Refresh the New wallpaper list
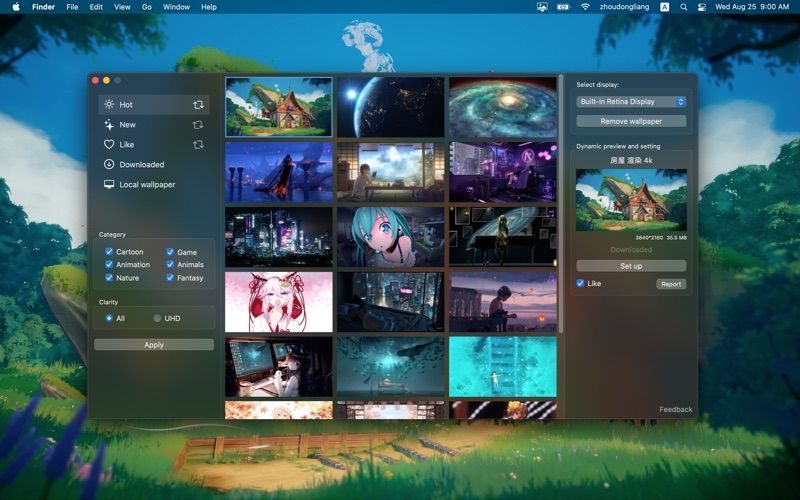This screenshot has width=800, height=500. coord(198,124)
